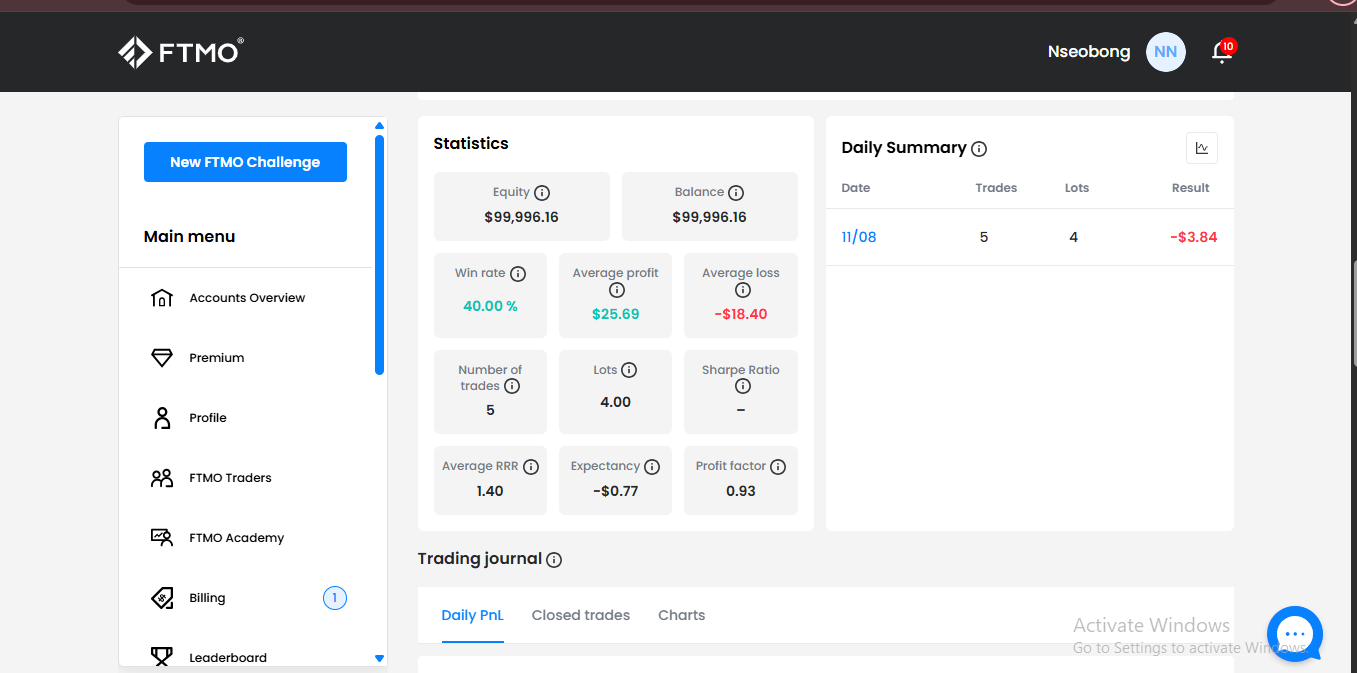Click the sidebar scroll down arrow
This screenshot has width=1357, height=673.
(379, 658)
